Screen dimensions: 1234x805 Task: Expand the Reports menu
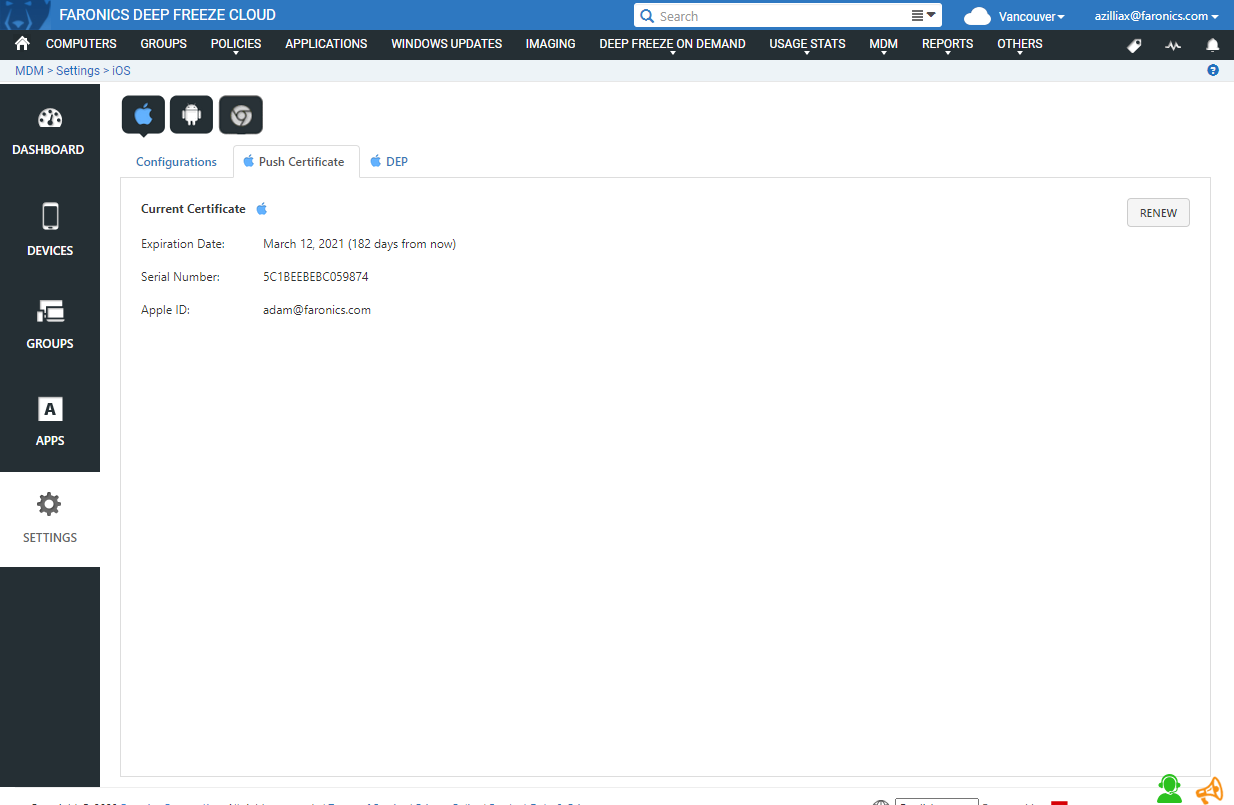coord(947,44)
